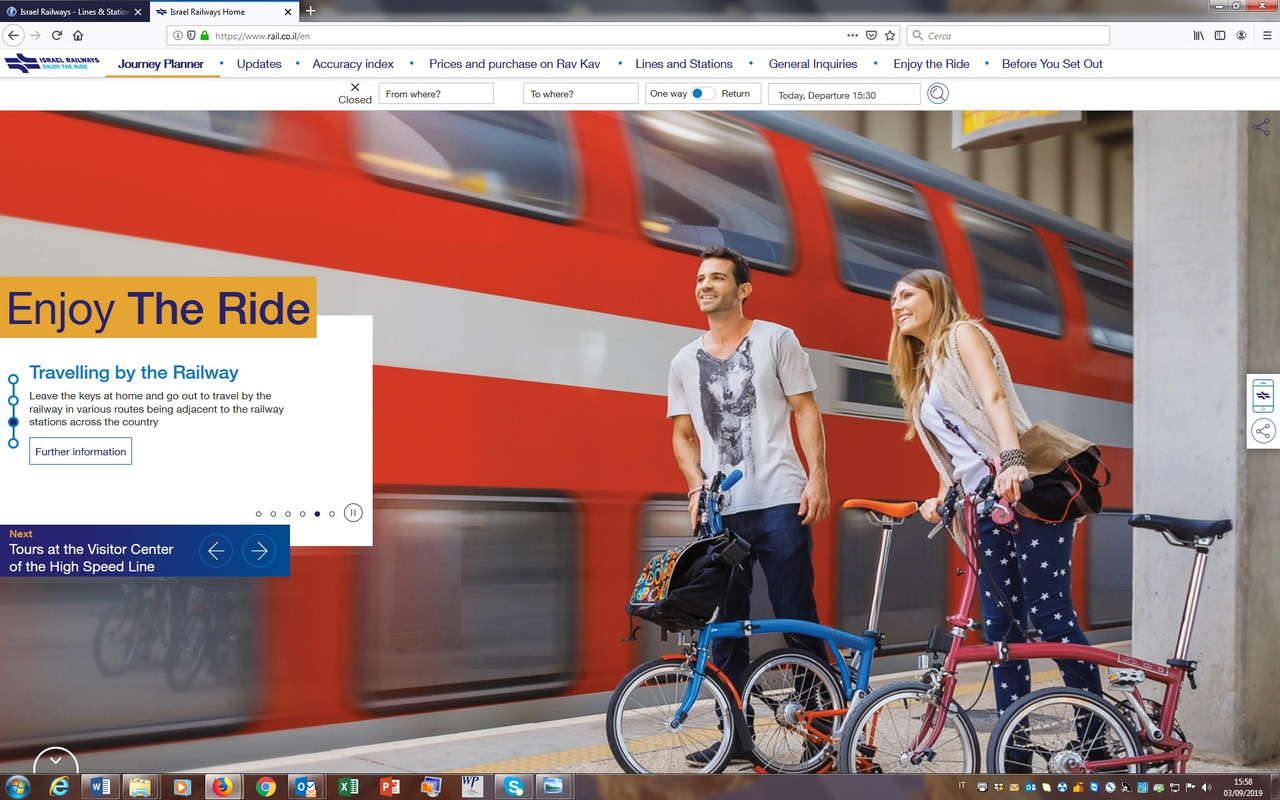Open Skype from the taskbar
1280x800 pixels.
click(x=514, y=787)
